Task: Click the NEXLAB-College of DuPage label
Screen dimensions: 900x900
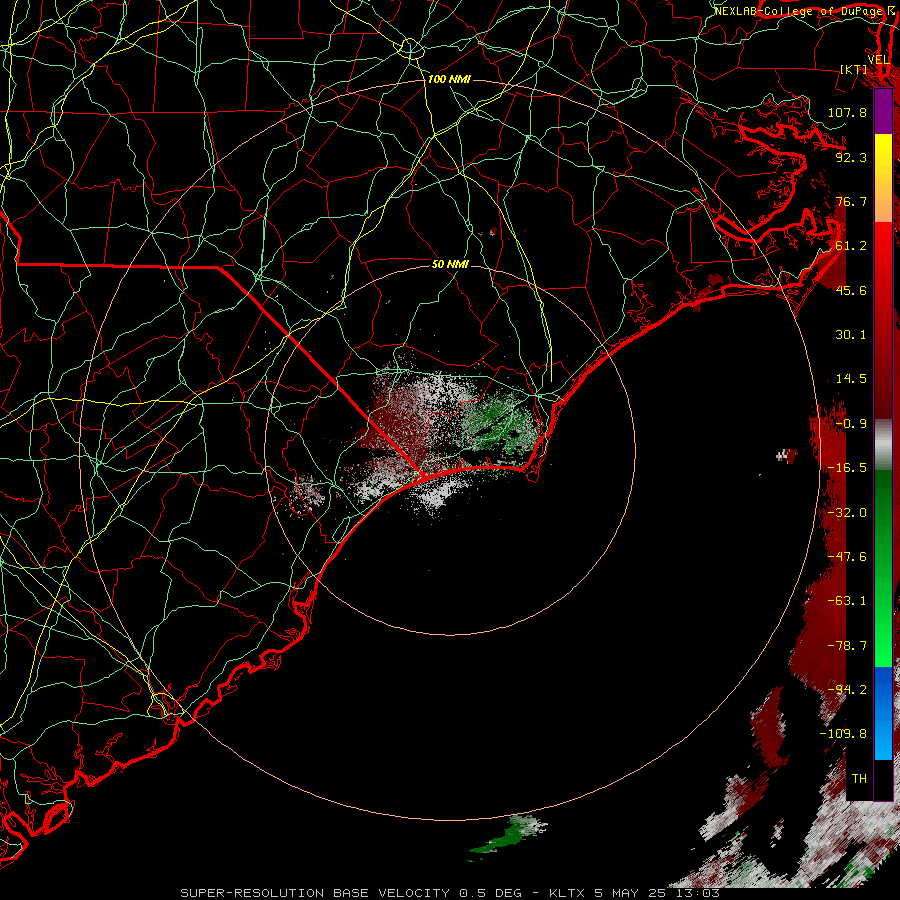Action: point(798,11)
